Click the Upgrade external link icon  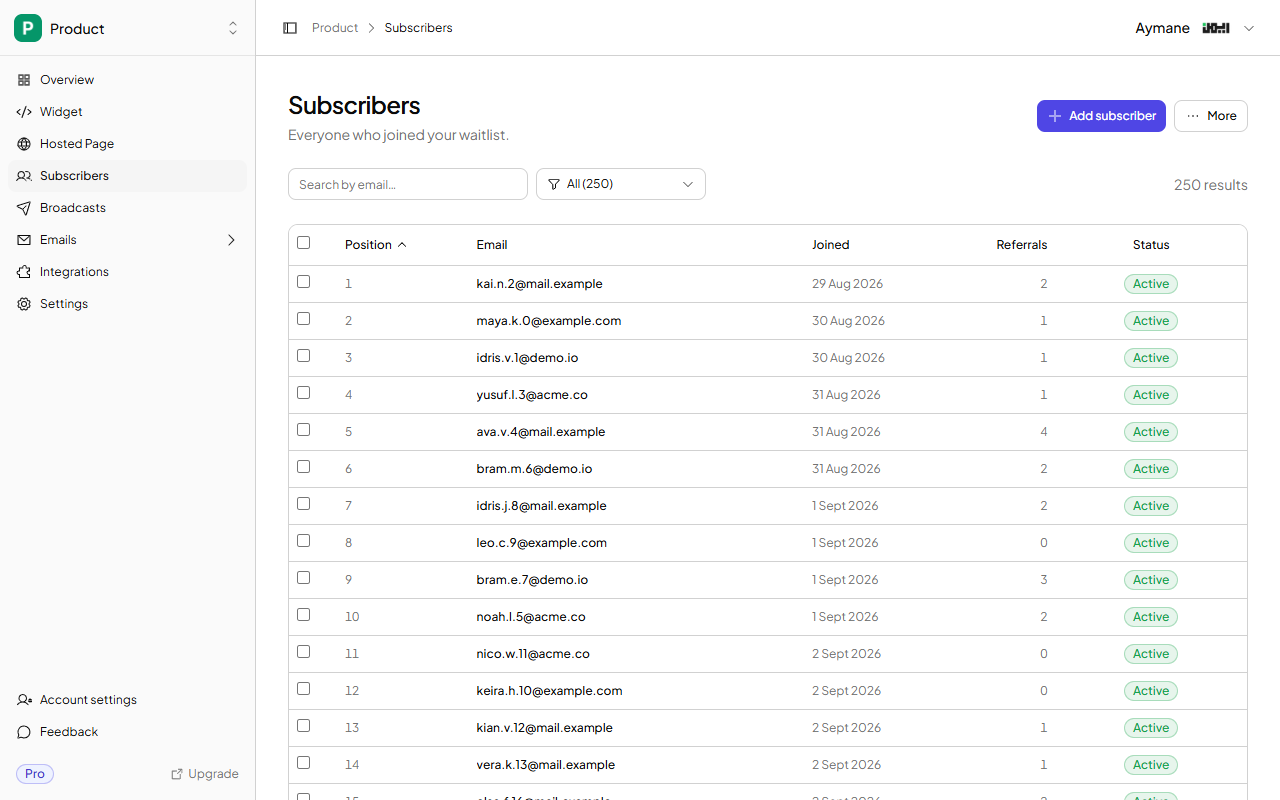point(177,774)
